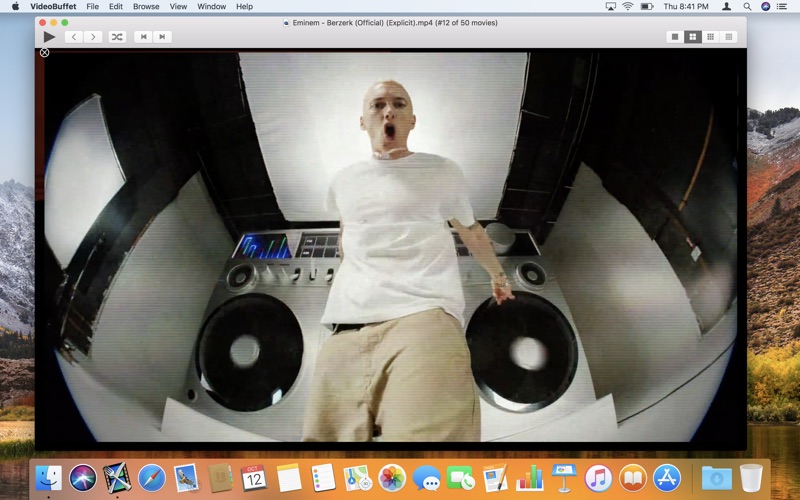
Task: Activate Siri from the menu bar
Action: pos(765,7)
